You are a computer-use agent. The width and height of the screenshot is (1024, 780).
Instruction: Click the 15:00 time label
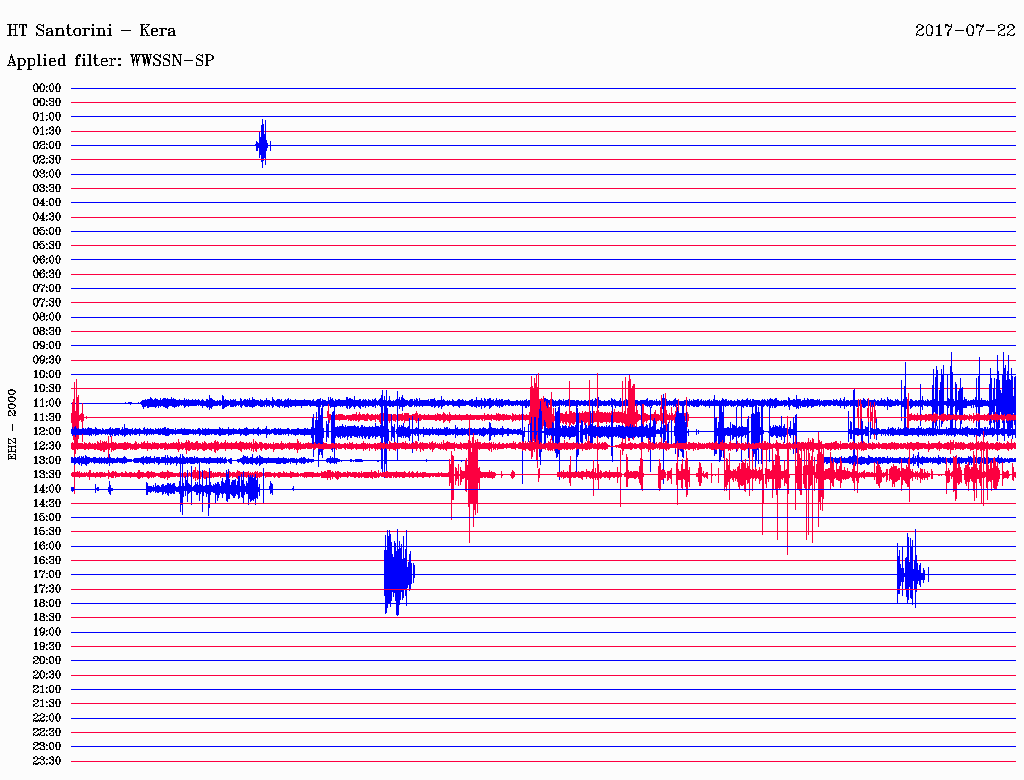[47, 517]
